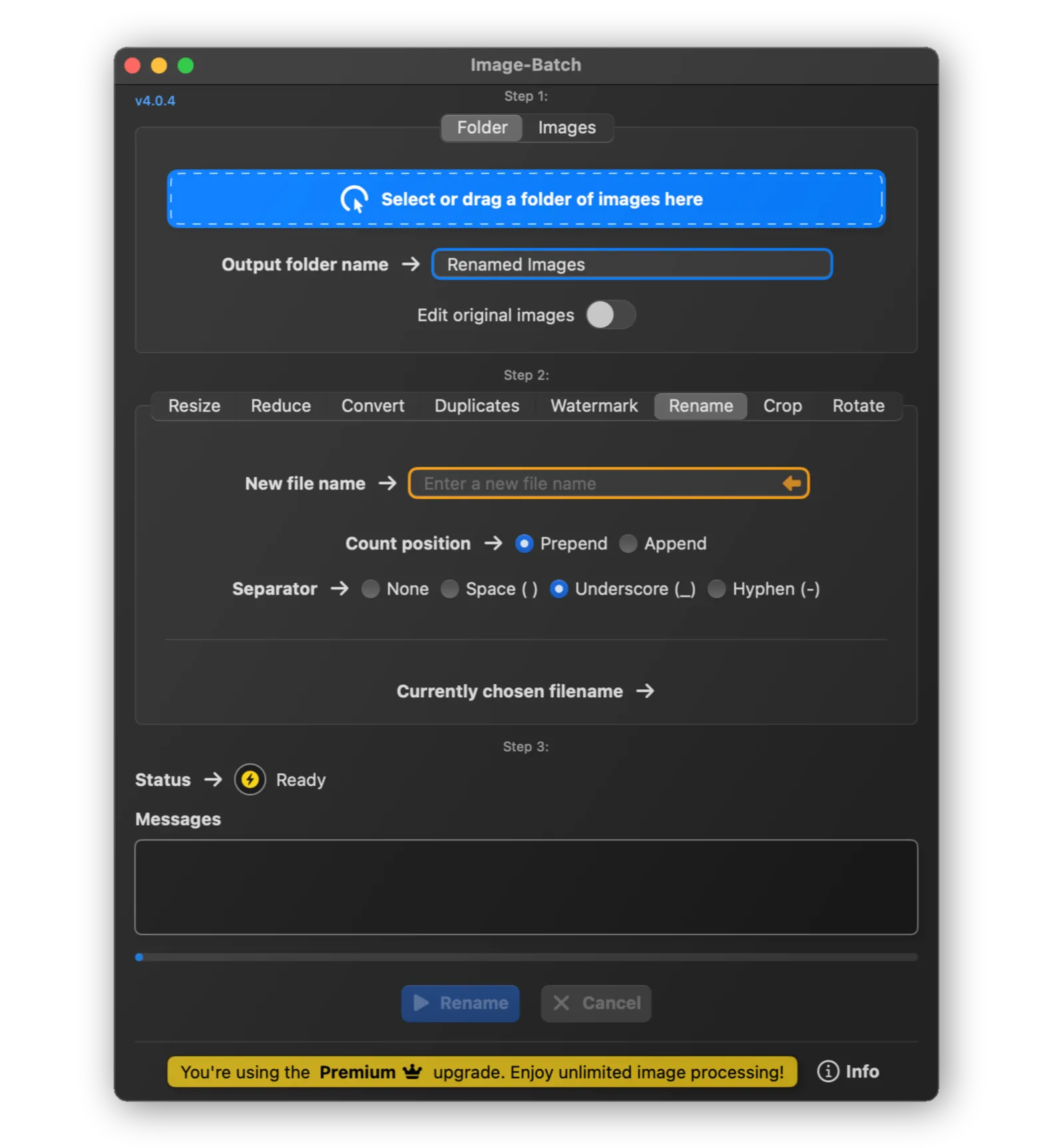Click the orange arrow in filename field

point(791,483)
